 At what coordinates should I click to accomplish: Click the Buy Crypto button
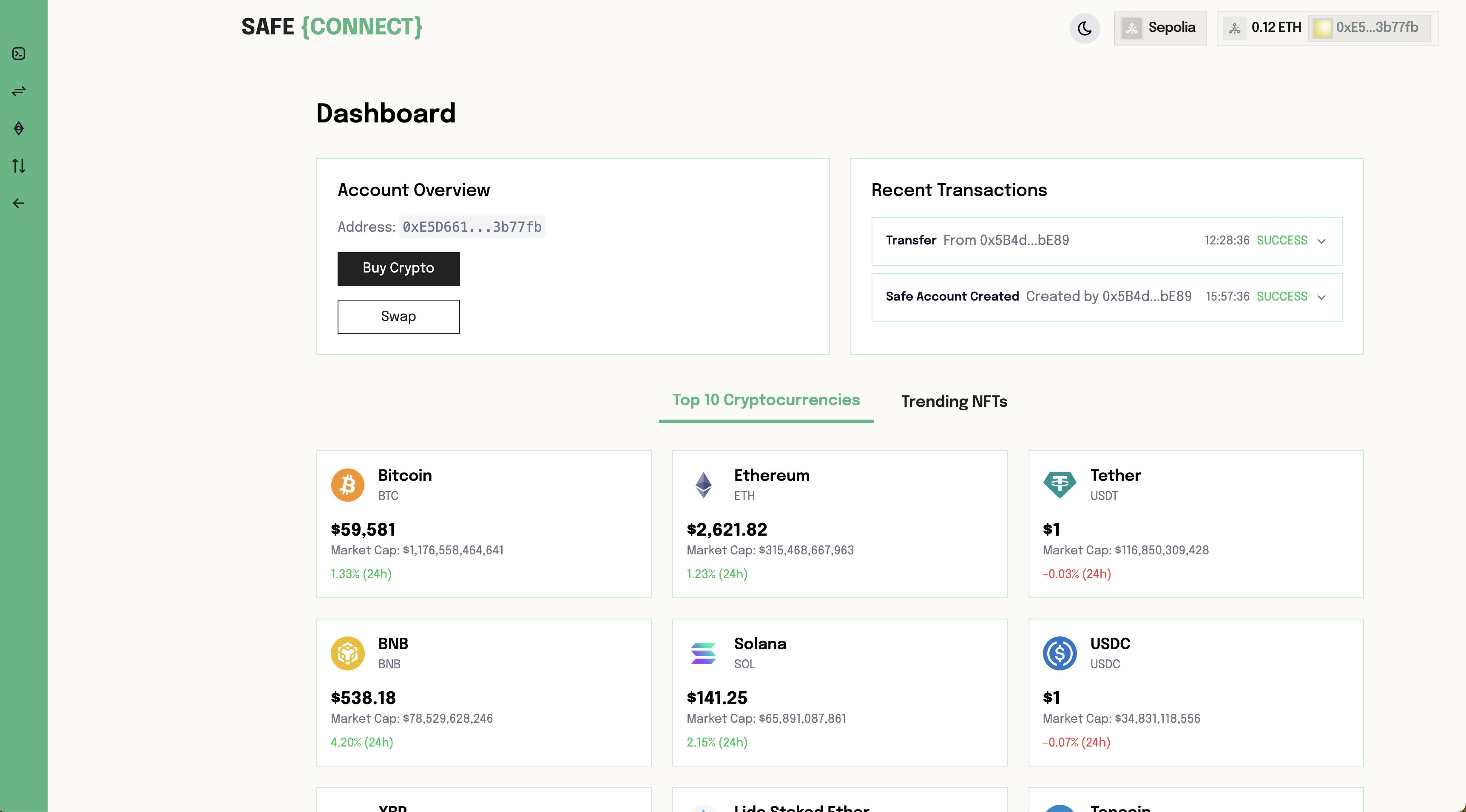coord(398,269)
